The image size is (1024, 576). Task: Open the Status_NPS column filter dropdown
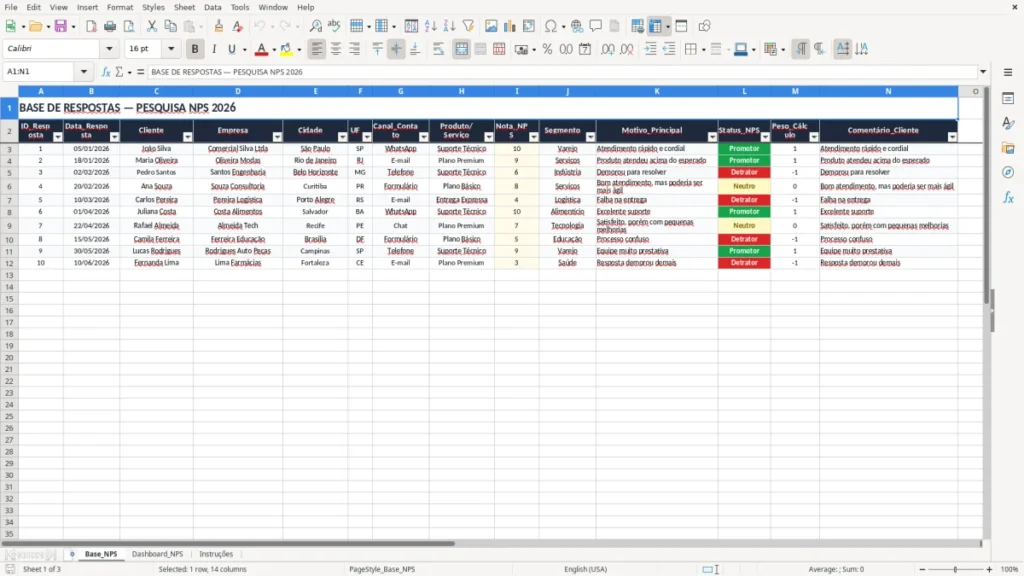[x=765, y=137]
